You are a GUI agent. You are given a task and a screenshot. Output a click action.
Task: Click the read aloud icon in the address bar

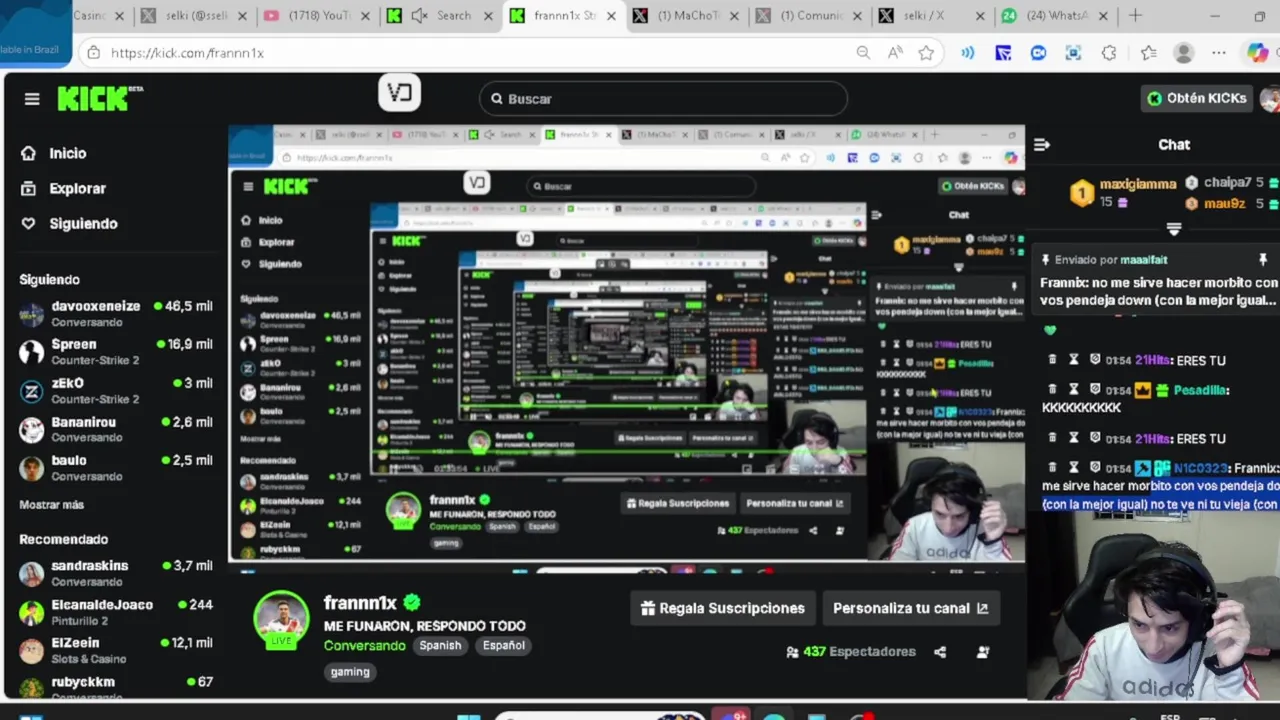(x=895, y=53)
